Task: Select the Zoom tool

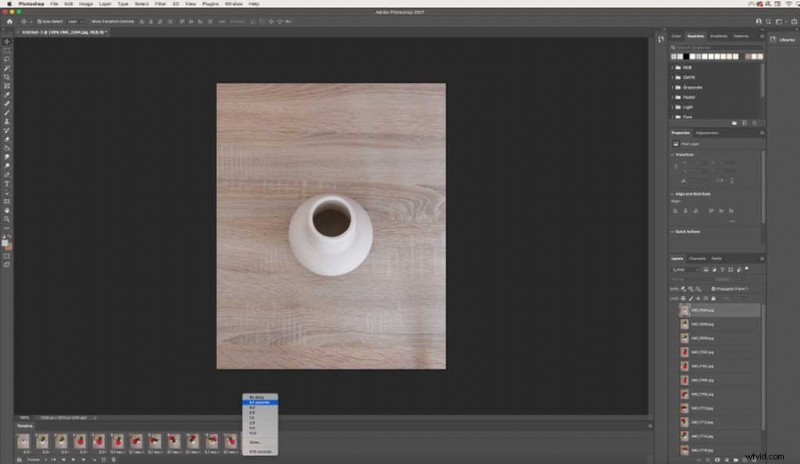Action: (x=7, y=219)
